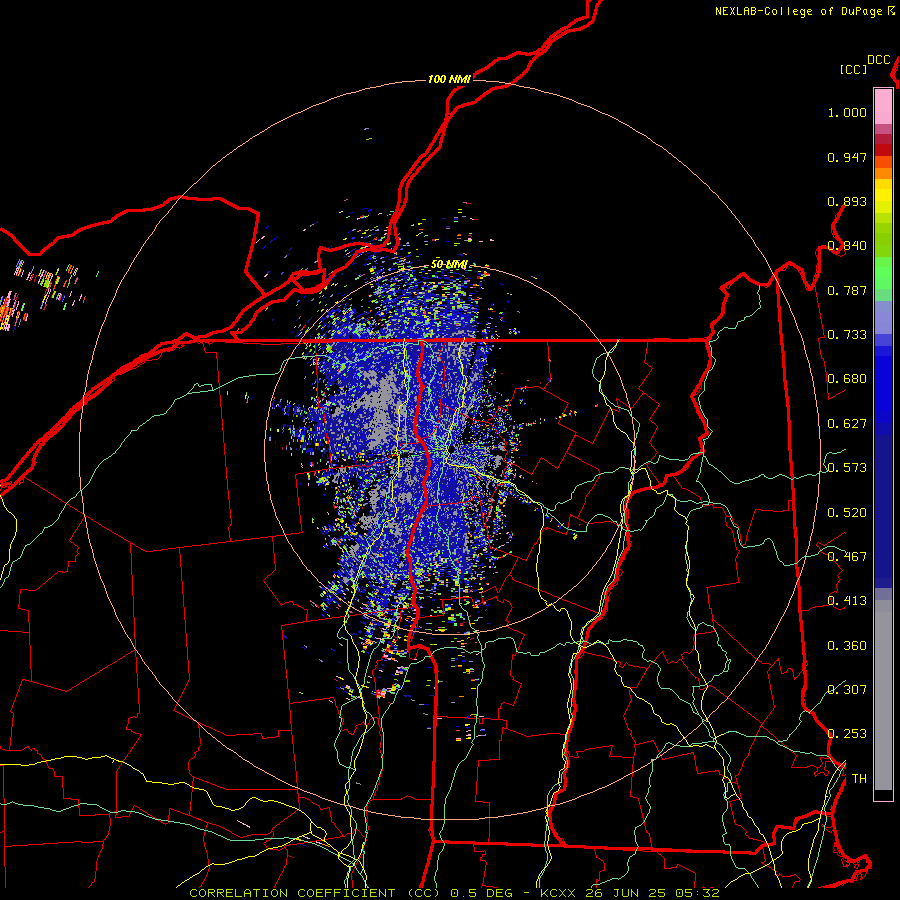Screen dimensions: 900x900
Task: Select the 0.787 scale value
Action: [x=847, y=290]
